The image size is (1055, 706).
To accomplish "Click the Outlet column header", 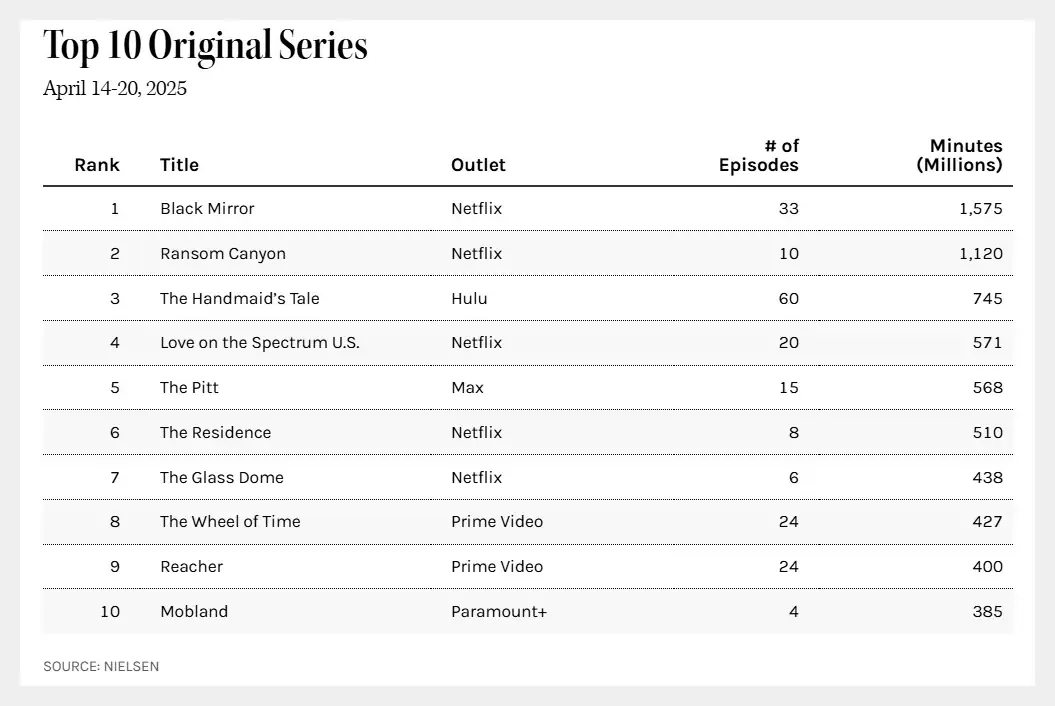I will [x=478, y=165].
